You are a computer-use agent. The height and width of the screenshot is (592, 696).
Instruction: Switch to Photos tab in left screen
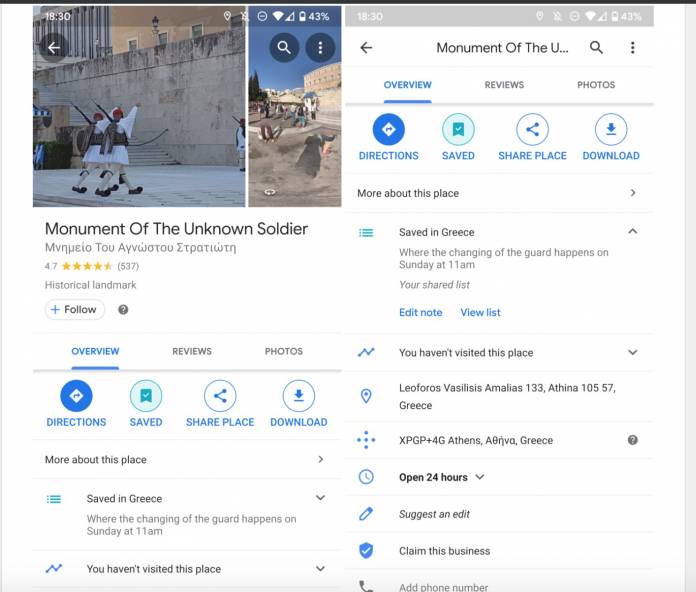click(284, 351)
